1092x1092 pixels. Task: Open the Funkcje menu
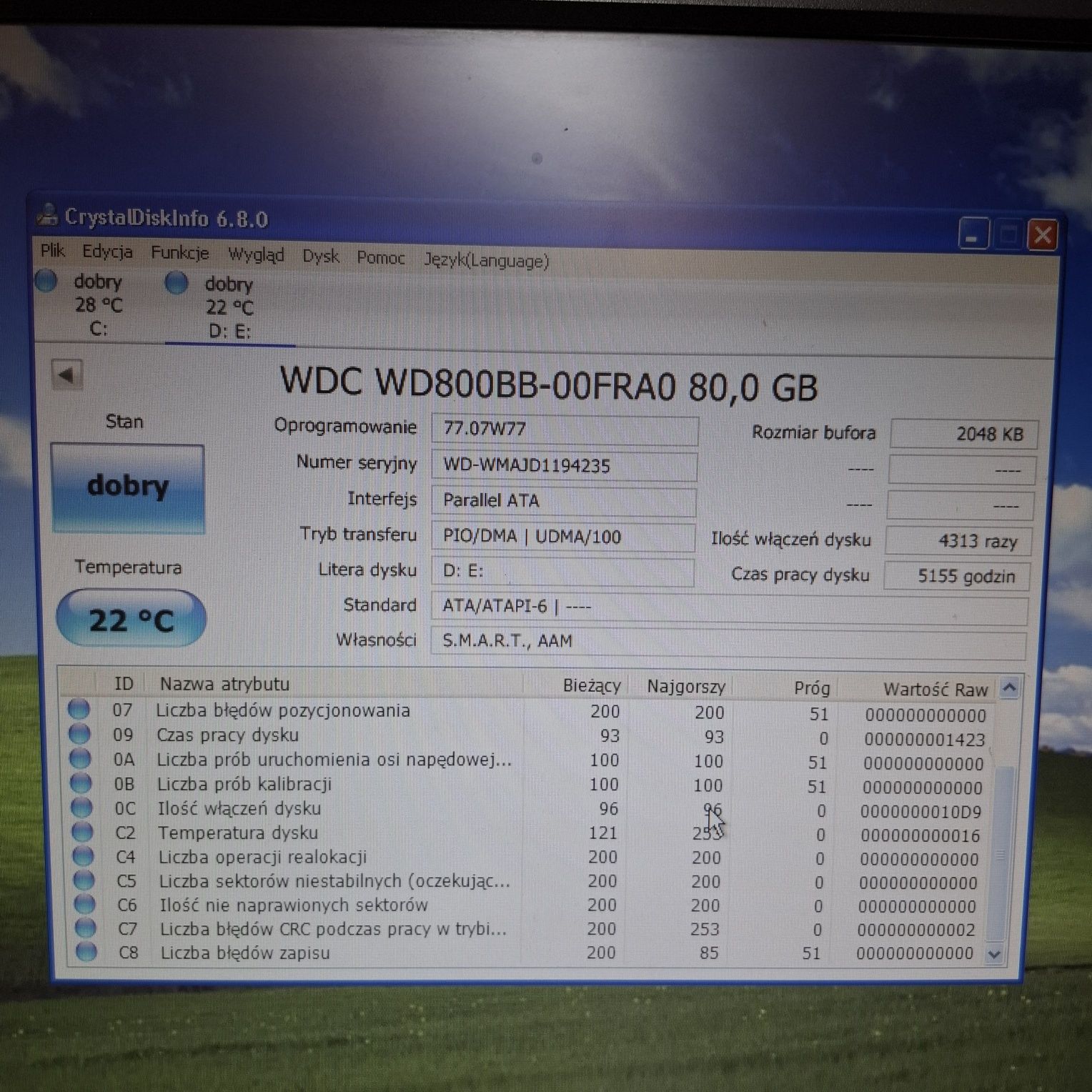[179, 253]
